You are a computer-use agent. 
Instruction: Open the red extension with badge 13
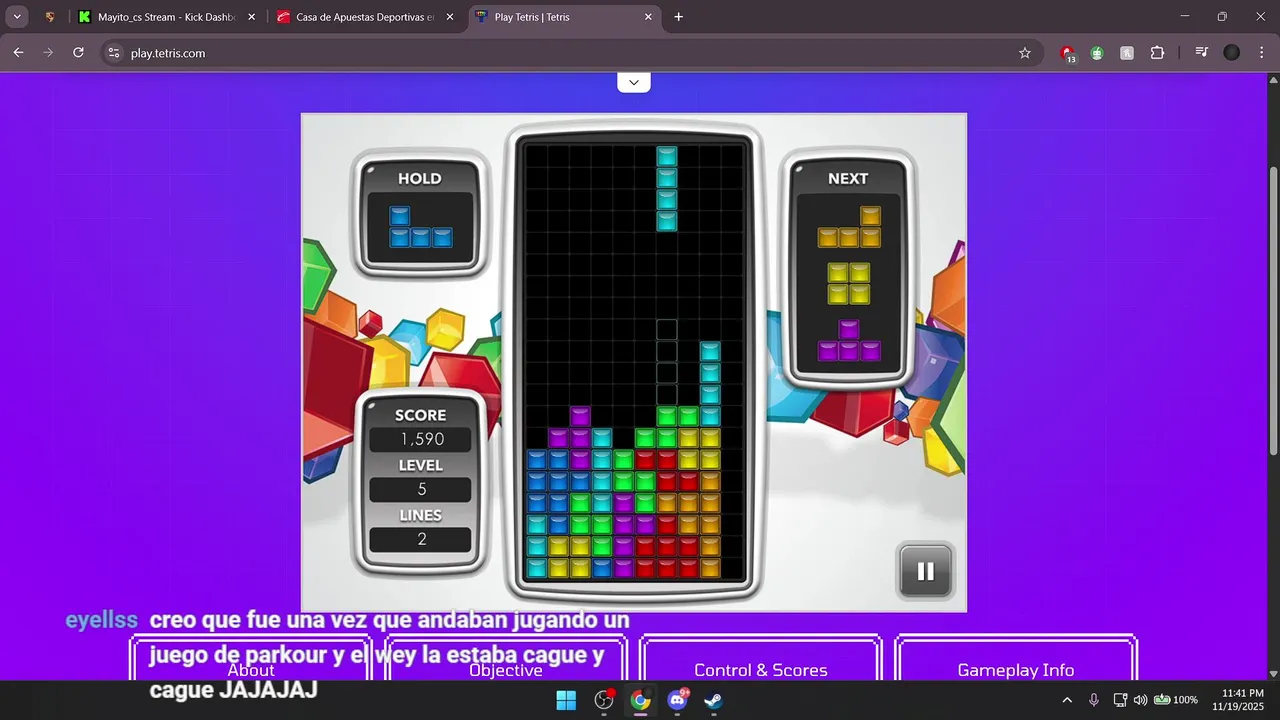(x=1068, y=54)
